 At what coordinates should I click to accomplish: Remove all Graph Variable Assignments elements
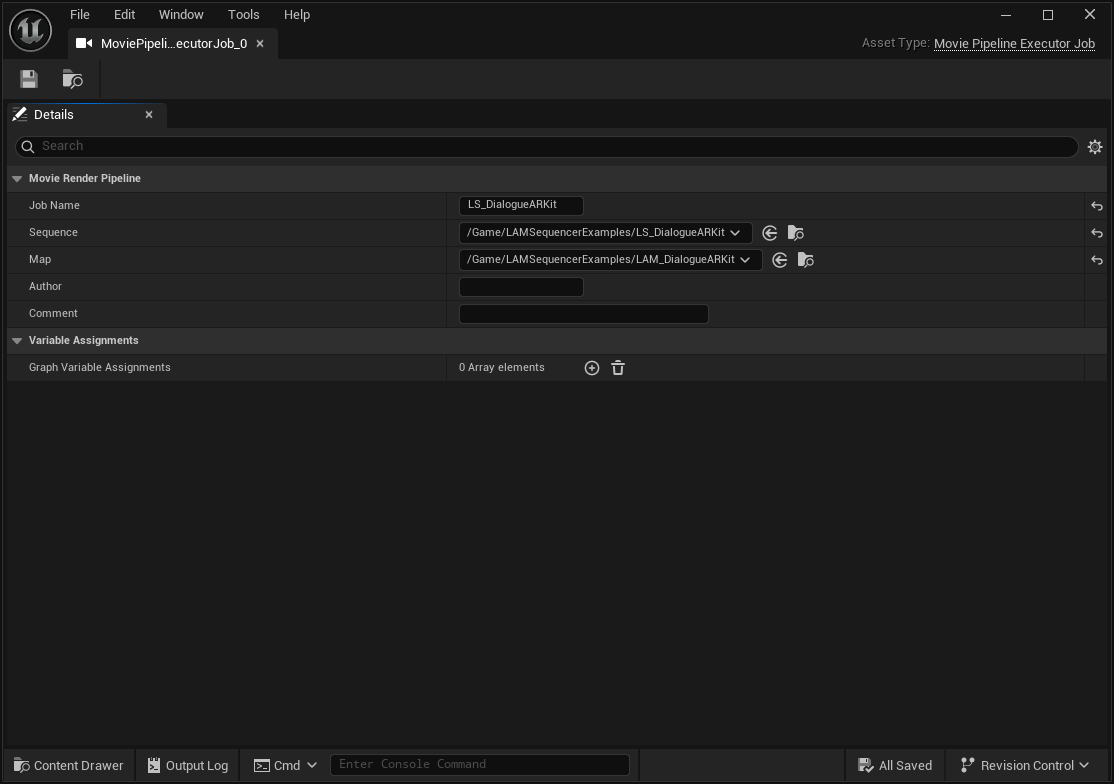tap(618, 368)
